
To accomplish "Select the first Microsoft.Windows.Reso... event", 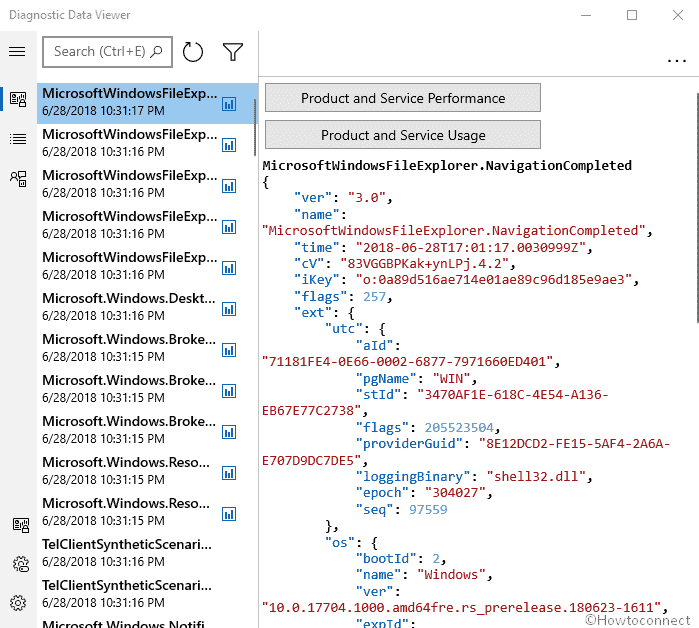I will point(129,472).
